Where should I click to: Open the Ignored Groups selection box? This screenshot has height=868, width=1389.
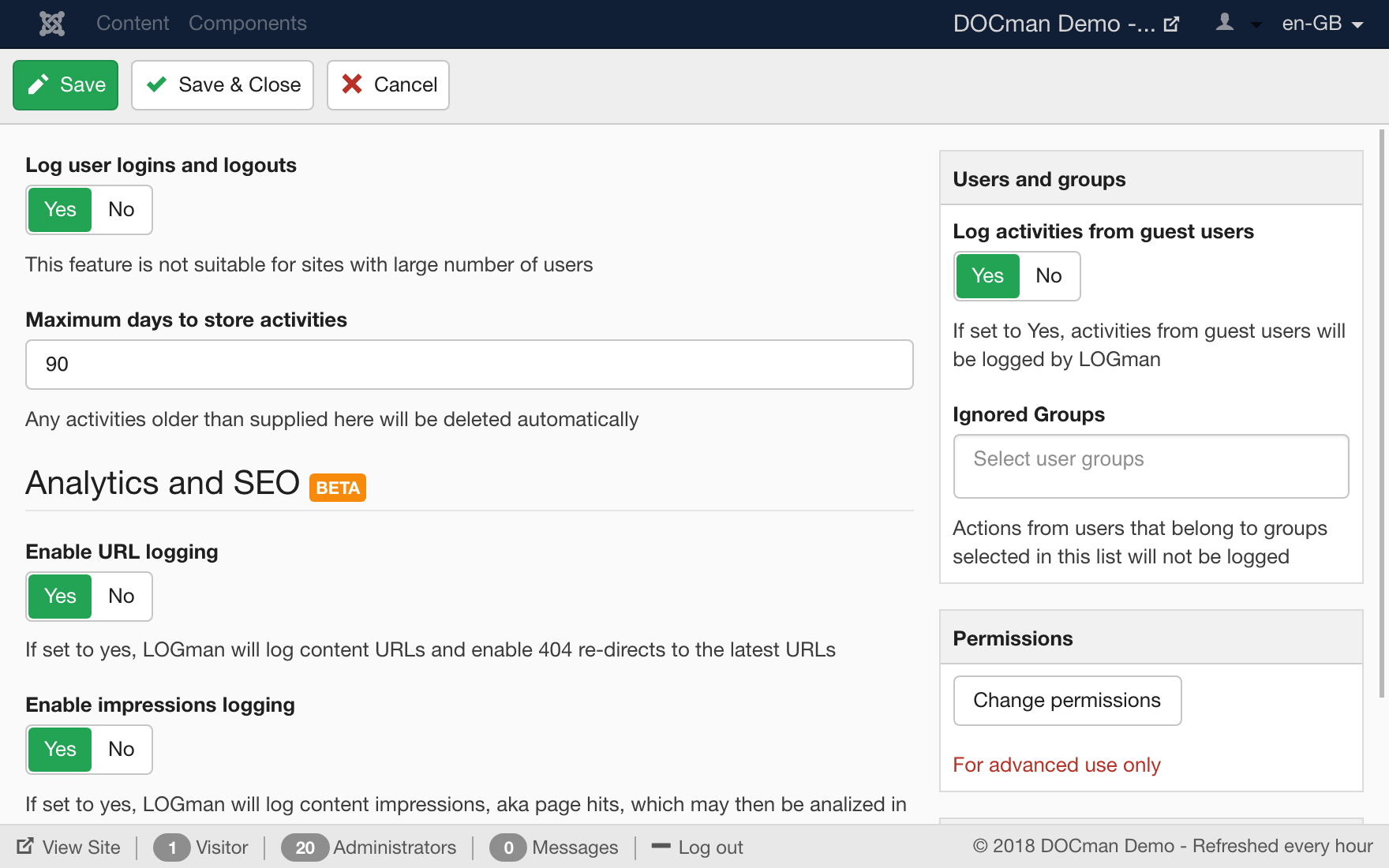[1151, 466]
